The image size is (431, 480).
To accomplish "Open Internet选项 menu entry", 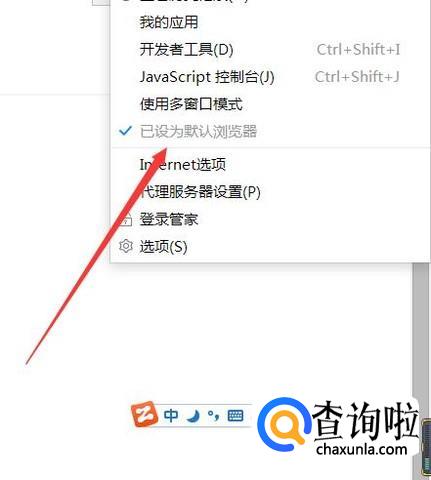I will pyautogui.click(x=270, y=165).
